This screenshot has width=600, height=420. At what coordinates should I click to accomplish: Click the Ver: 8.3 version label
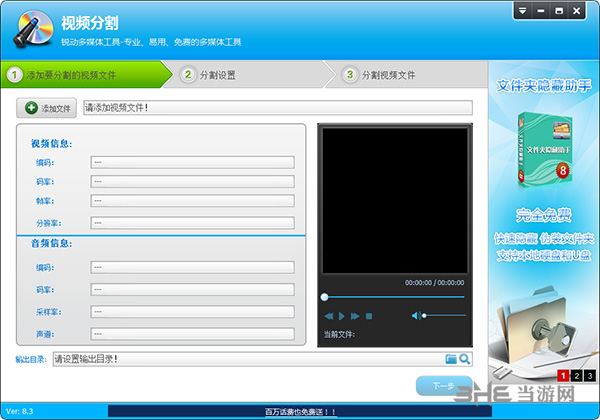(x=20, y=411)
